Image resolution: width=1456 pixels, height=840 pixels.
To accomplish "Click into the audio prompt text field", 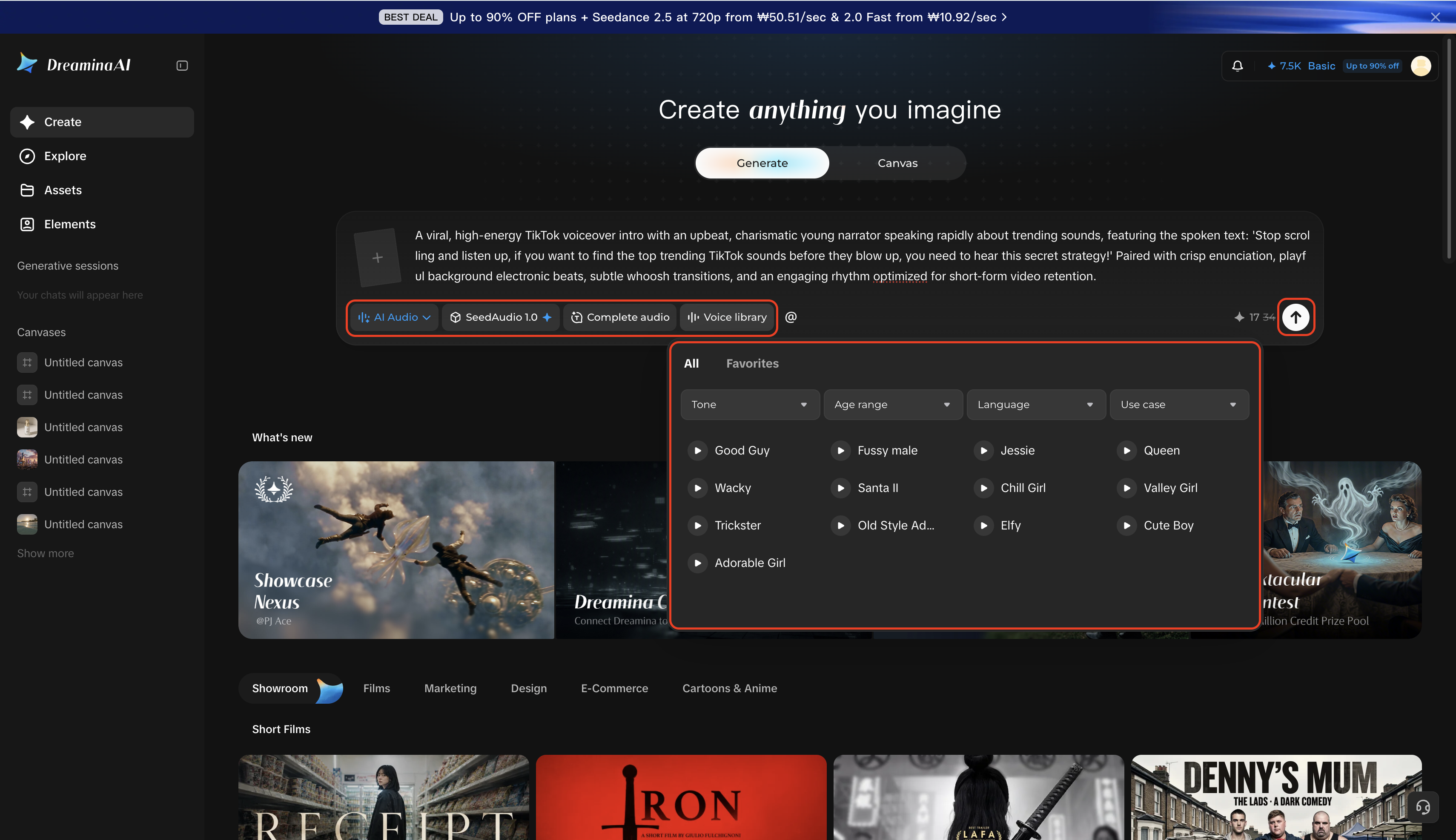I will tap(862, 256).
